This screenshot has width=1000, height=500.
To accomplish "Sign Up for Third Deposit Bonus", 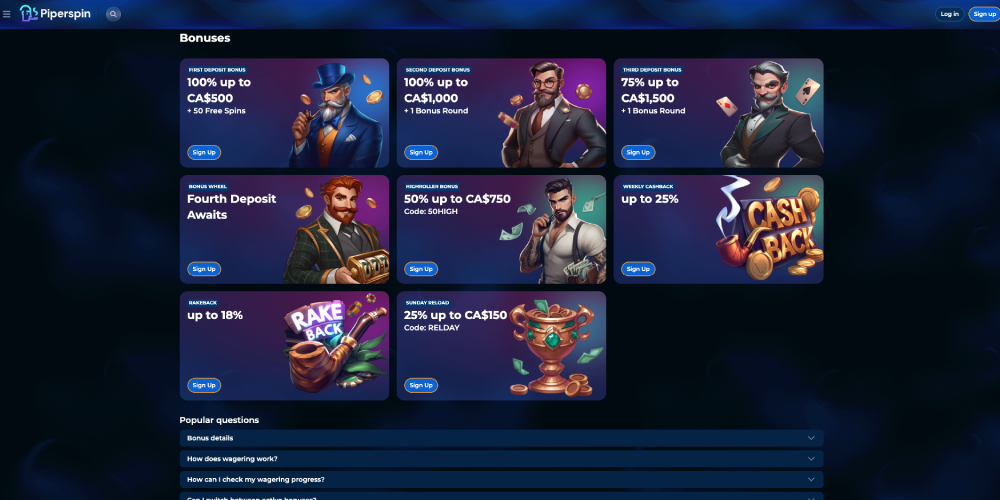I will point(638,152).
